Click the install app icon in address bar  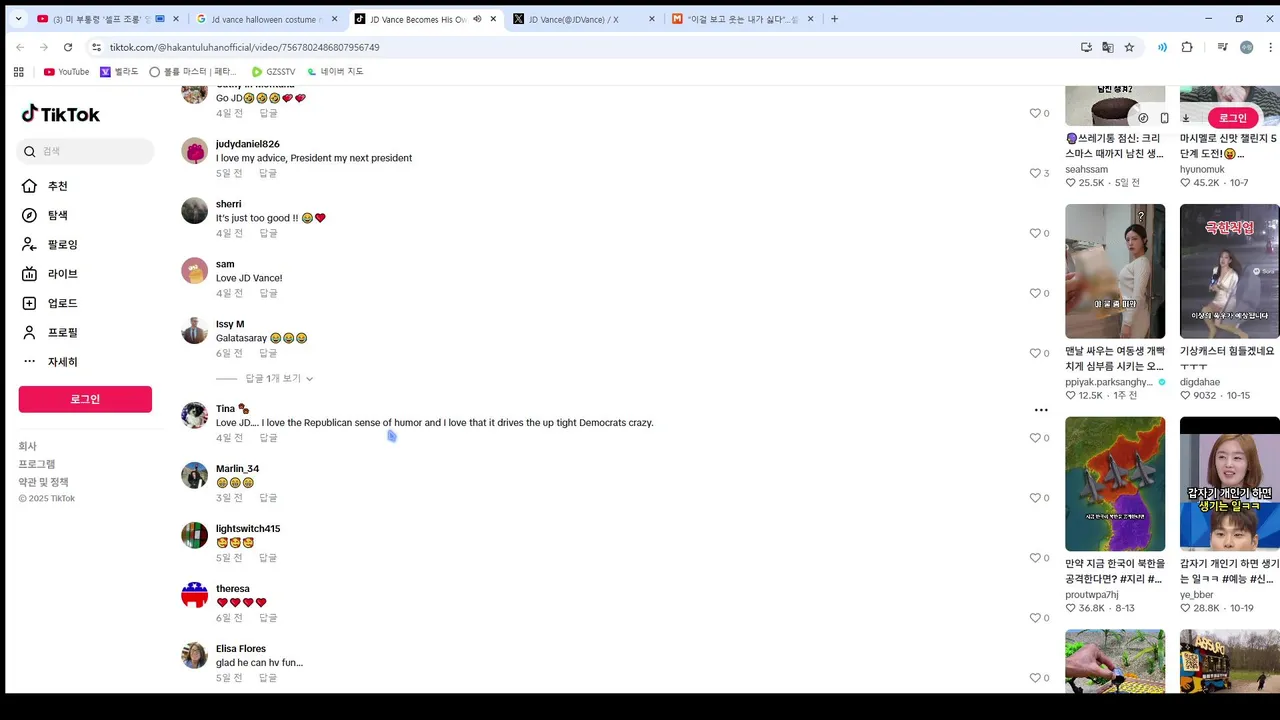coord(1086,47)
